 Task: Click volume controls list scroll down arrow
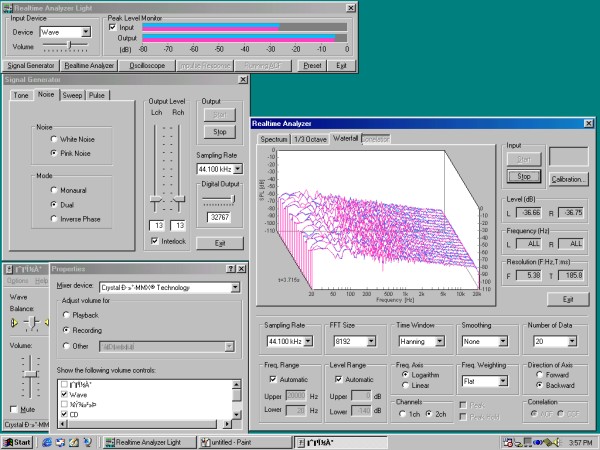[x=236, y=414]
